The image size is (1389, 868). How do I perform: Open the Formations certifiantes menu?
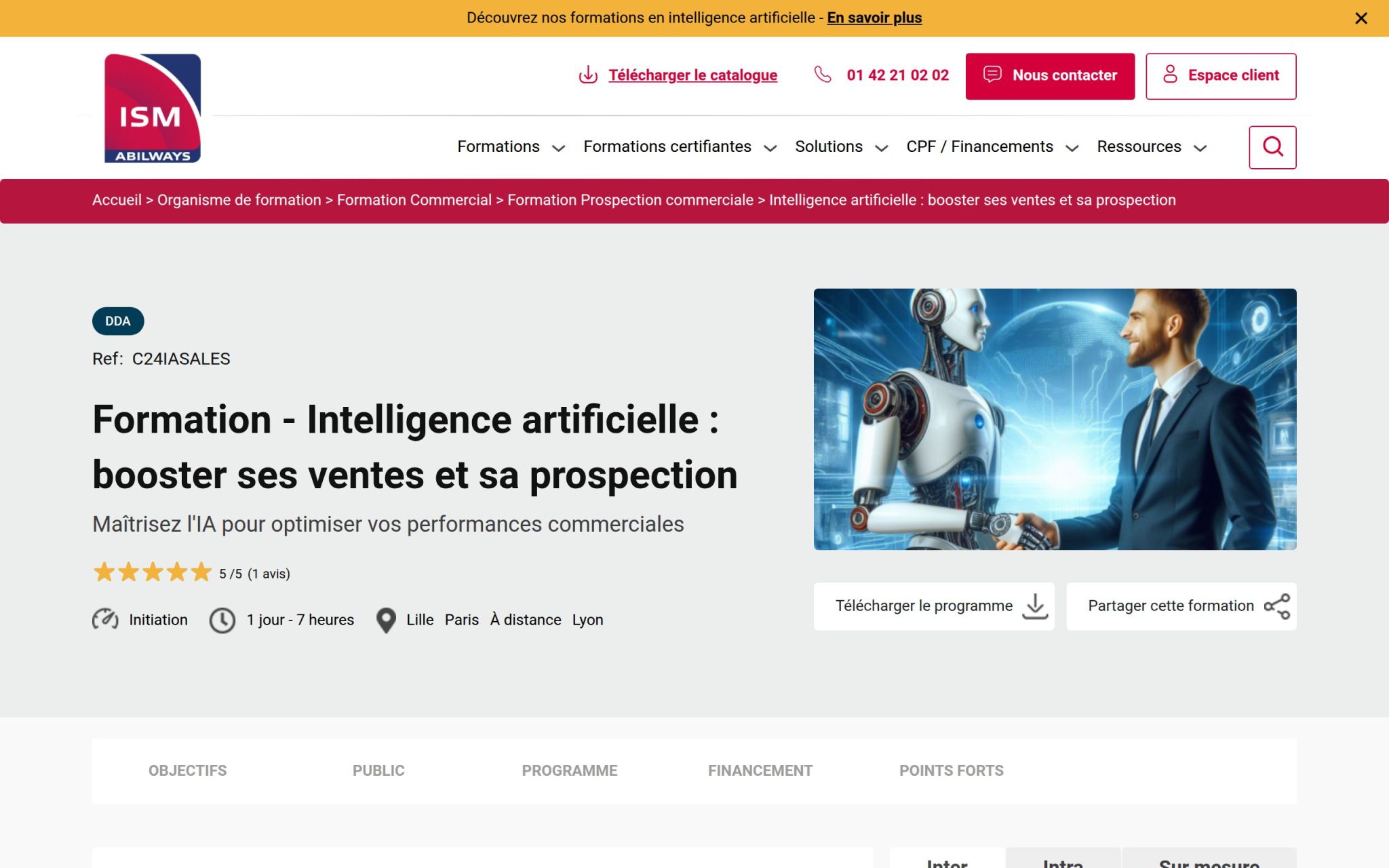click(x=667, y=146)
